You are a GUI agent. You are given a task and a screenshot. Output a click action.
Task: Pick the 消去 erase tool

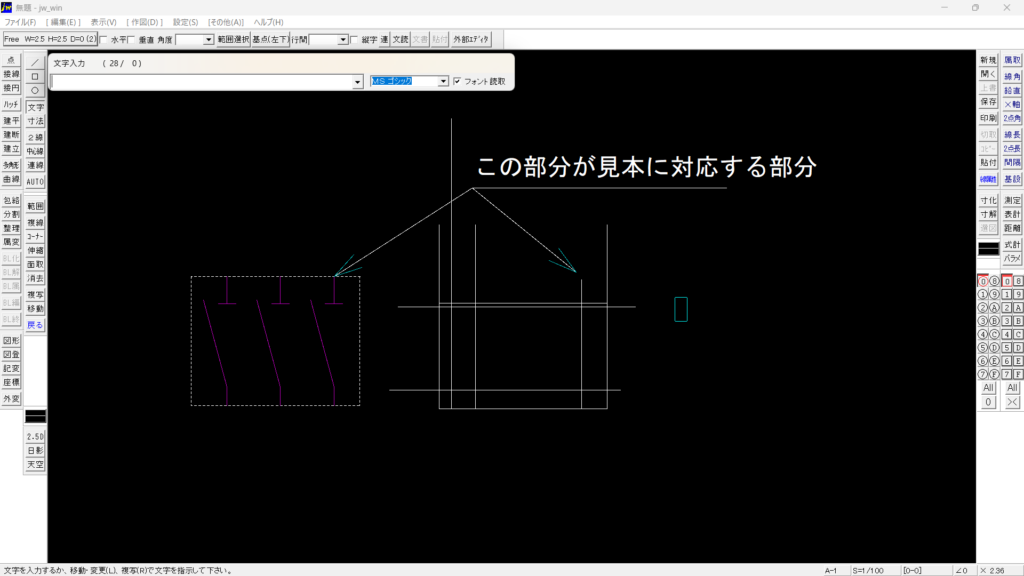click(x=35, y=279)
